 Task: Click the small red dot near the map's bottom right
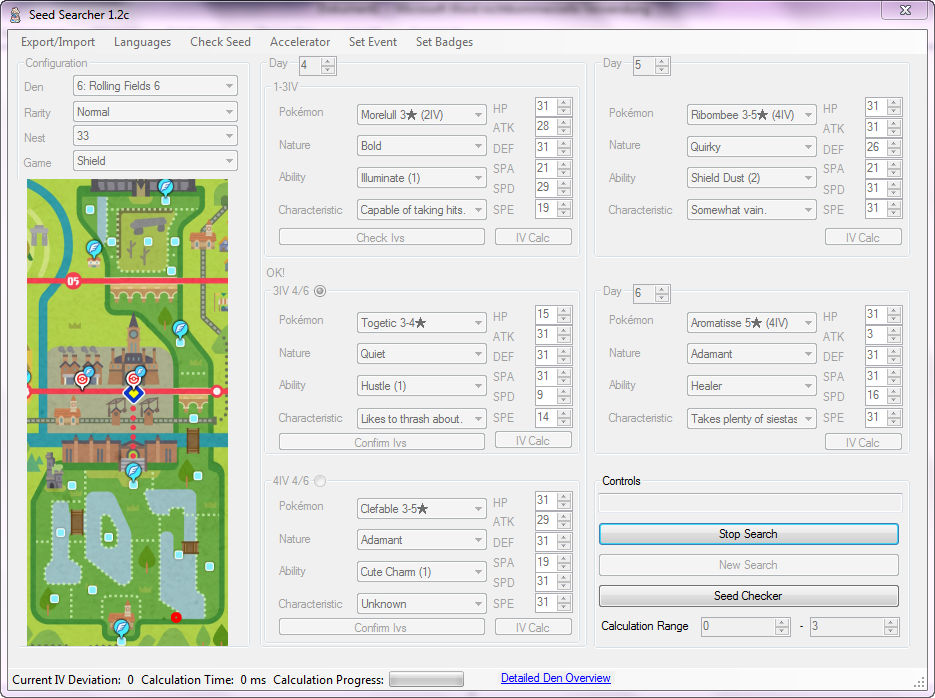click(x=175, y=617)
